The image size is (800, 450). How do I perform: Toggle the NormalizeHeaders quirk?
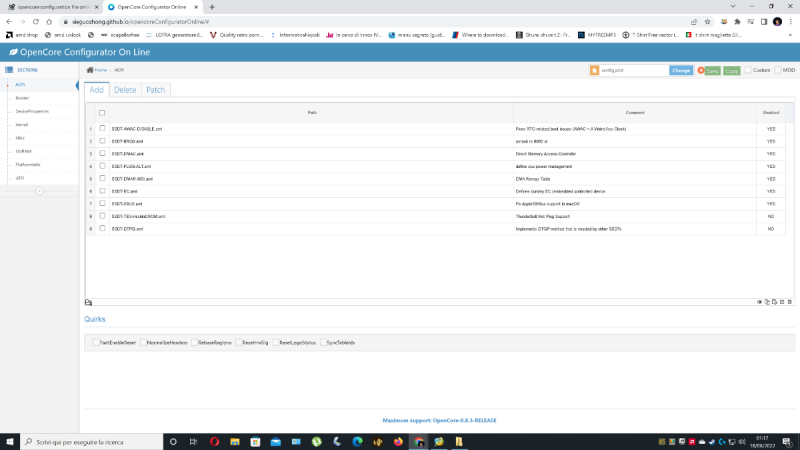143,342
